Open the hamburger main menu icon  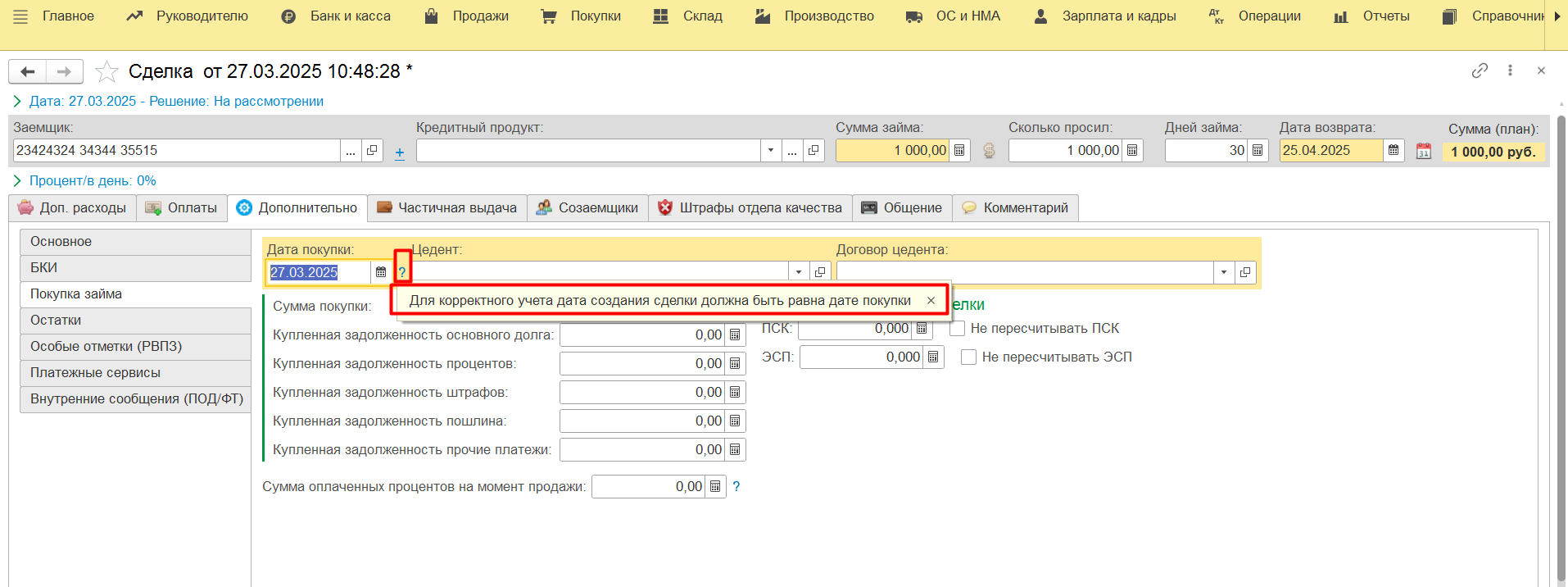tap(20, 16)
